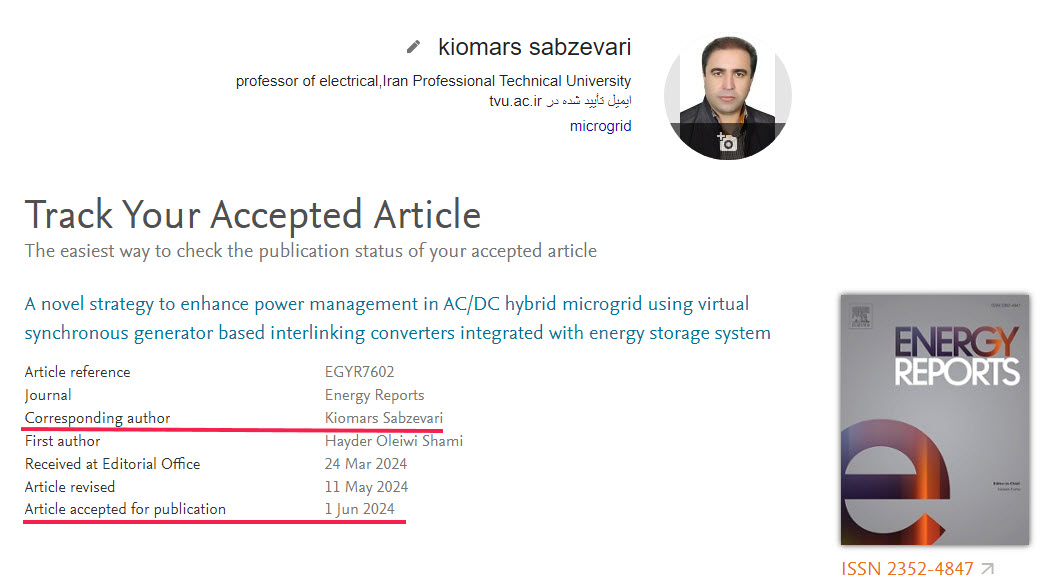Click the add photo camera icon

726,142
